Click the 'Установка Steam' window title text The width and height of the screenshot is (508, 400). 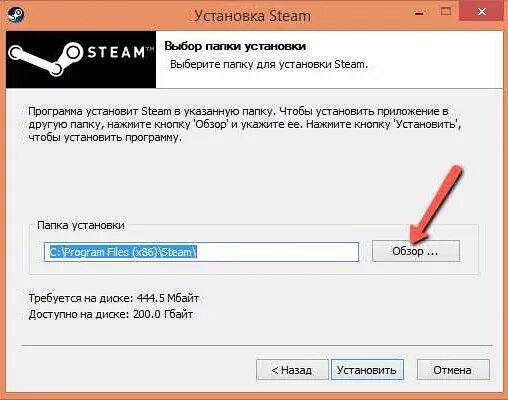(252, 16)
